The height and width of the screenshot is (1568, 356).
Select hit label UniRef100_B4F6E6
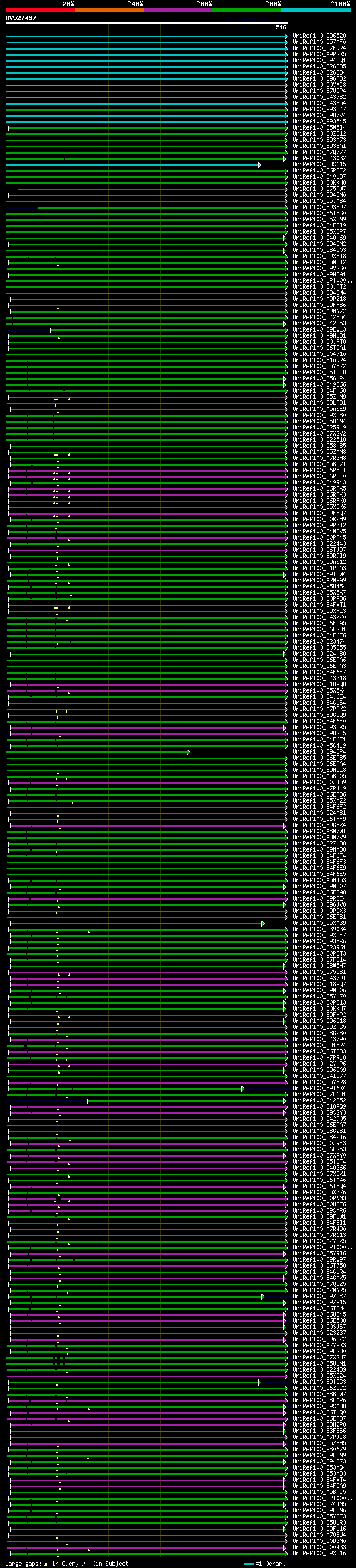[x=319, y=635]
